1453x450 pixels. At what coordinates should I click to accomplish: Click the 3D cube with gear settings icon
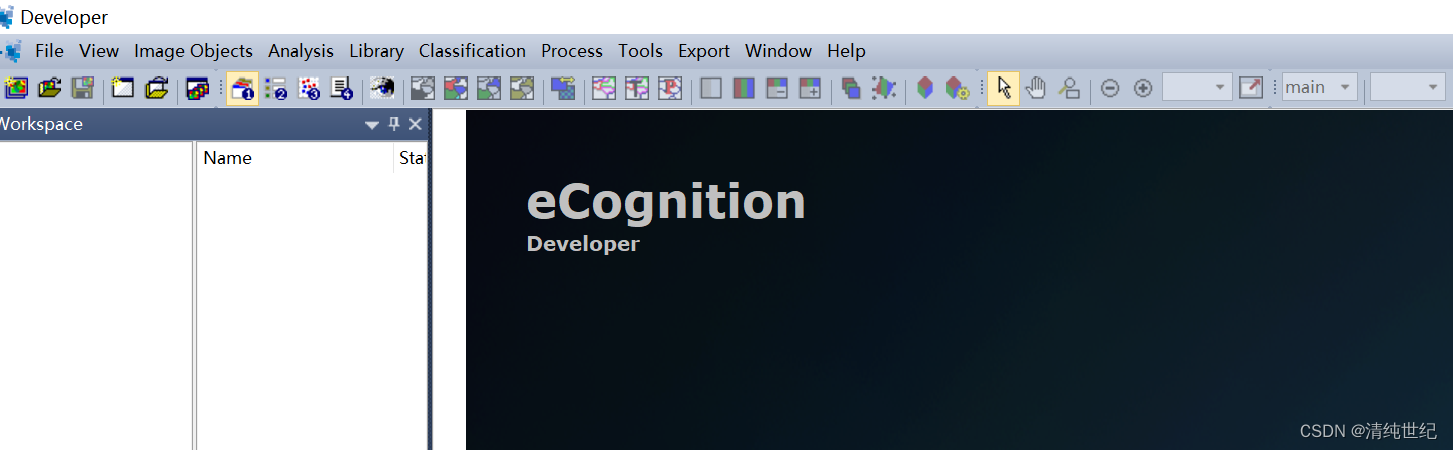pyautogui.click(x=958, y=88)
